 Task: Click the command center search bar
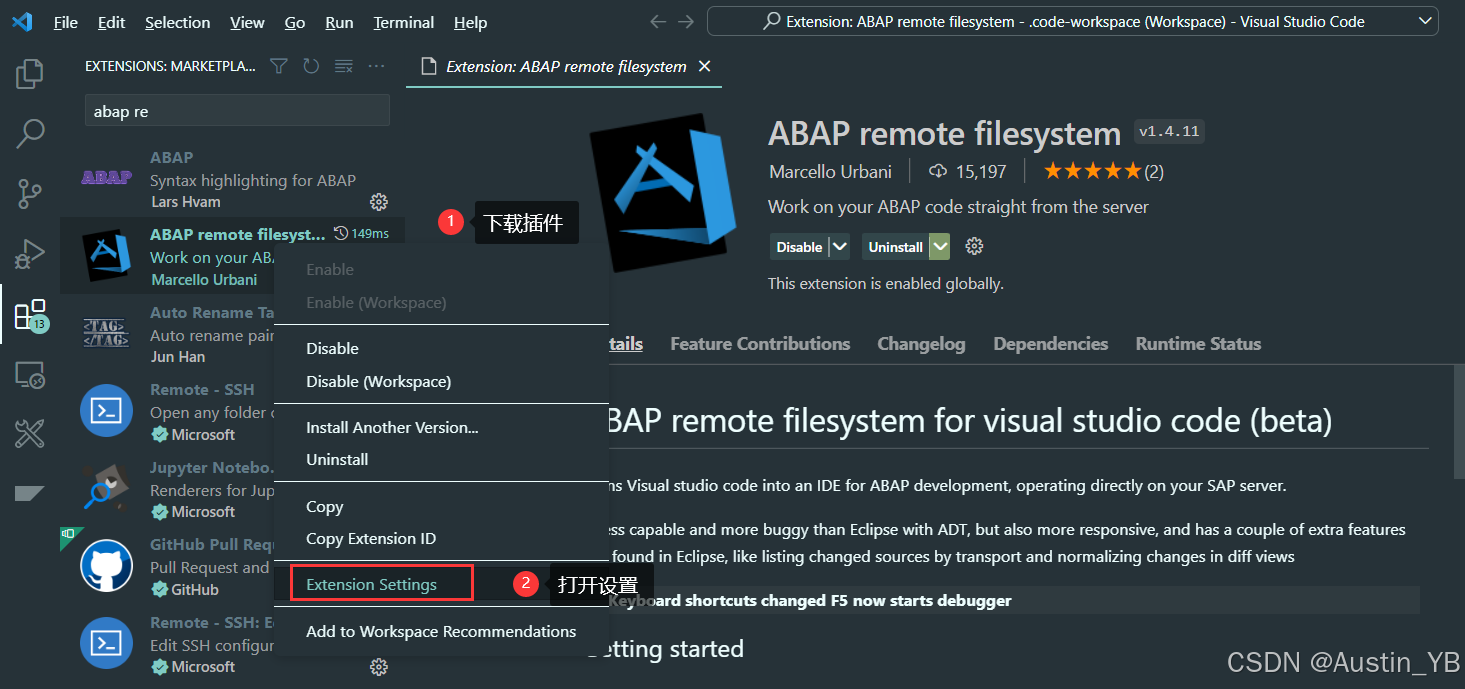[x=1075, y=21]
